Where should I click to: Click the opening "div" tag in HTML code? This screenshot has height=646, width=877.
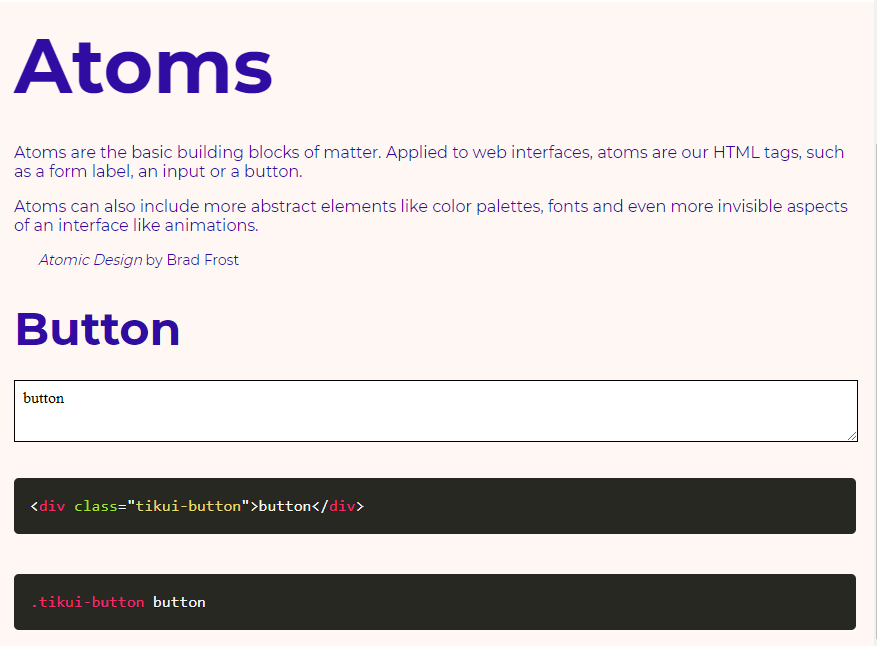[x=52, y=506]
